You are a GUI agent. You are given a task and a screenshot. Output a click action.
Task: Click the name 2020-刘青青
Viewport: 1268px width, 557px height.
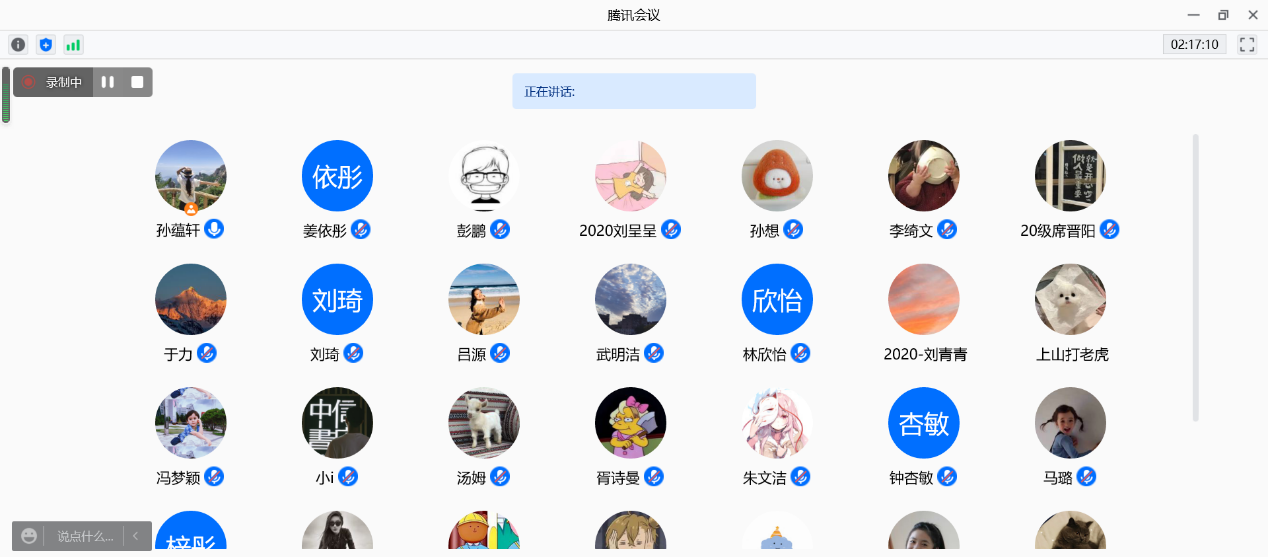(x=925, y=354)
